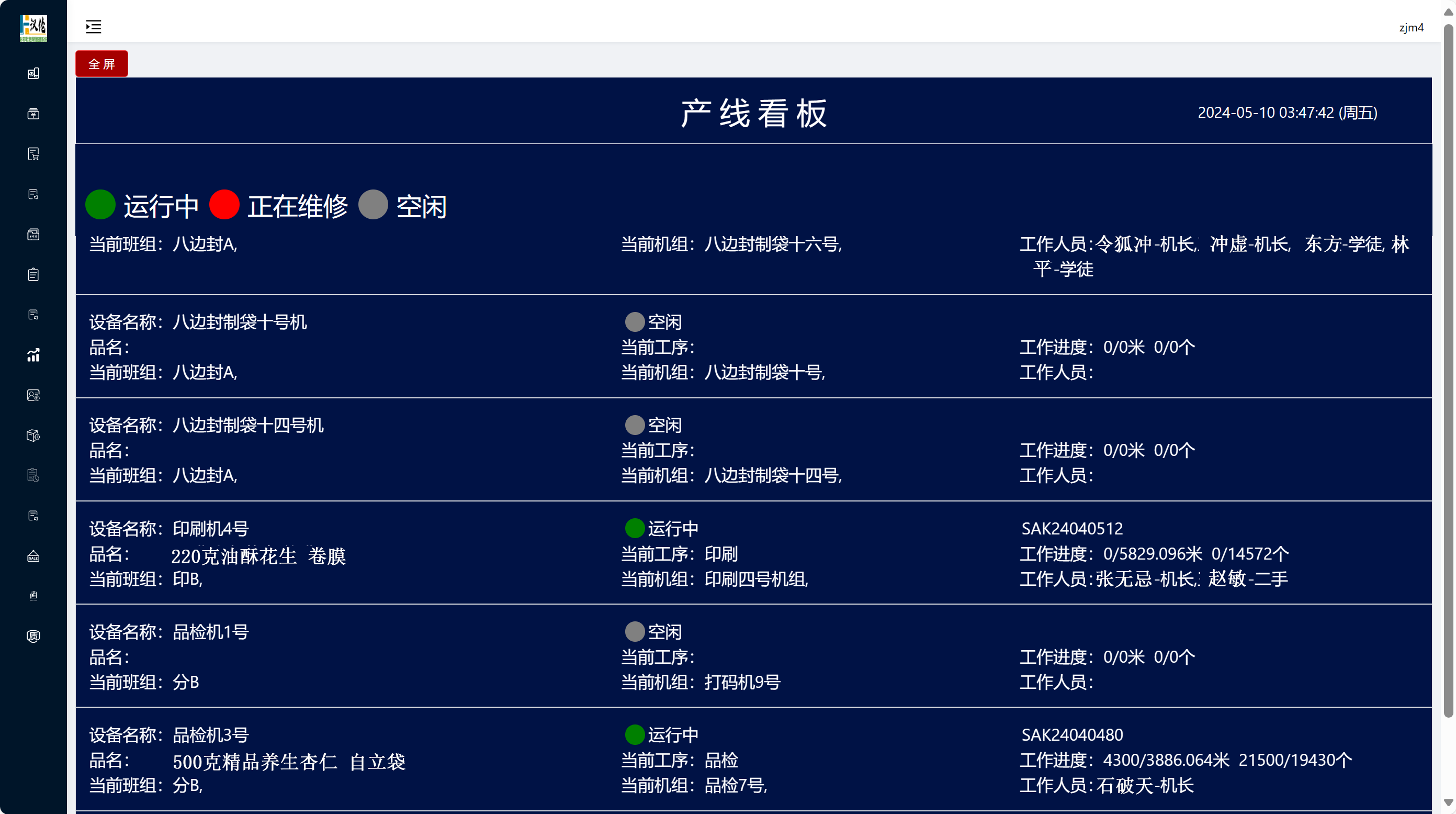Click the scrollbar up arrow
This screenshot has height=814, width=1456.
point(1448,12)
